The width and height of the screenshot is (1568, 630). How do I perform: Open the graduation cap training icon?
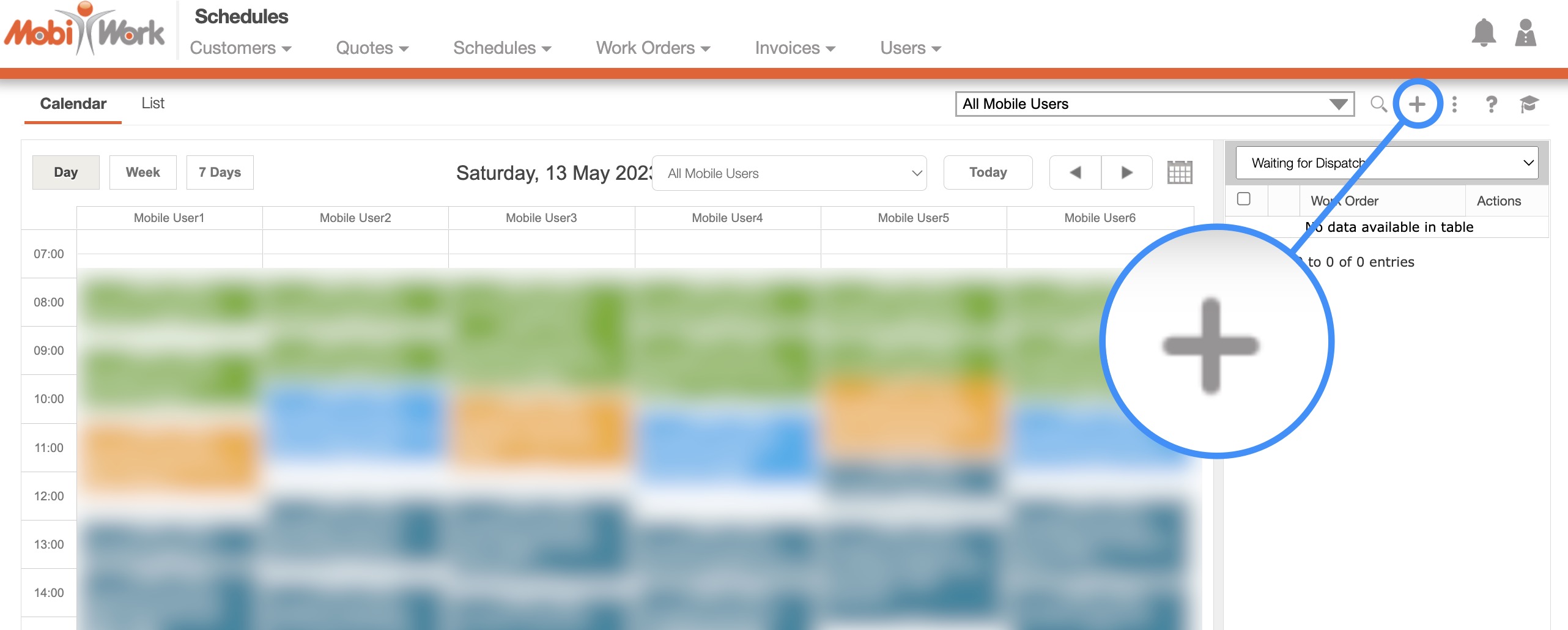(x=1529, y=104)
